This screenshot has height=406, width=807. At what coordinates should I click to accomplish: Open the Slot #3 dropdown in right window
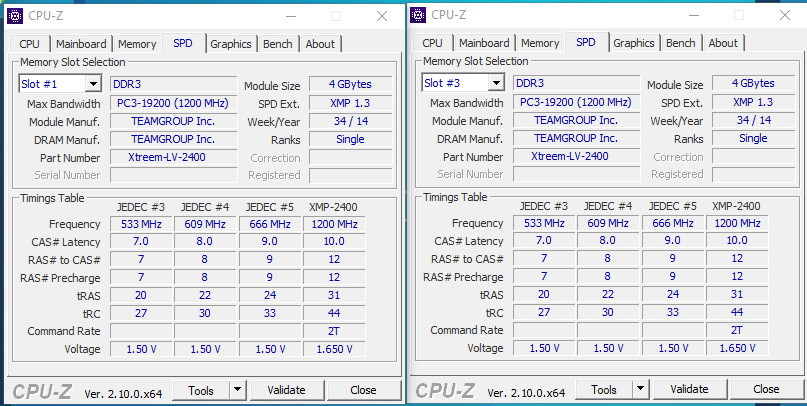tap(497, 83)
